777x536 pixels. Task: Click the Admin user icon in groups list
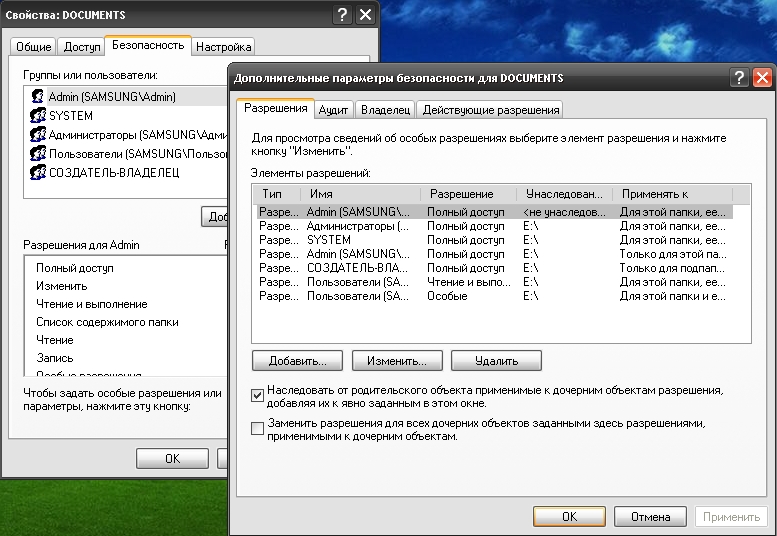coord(38,97)
